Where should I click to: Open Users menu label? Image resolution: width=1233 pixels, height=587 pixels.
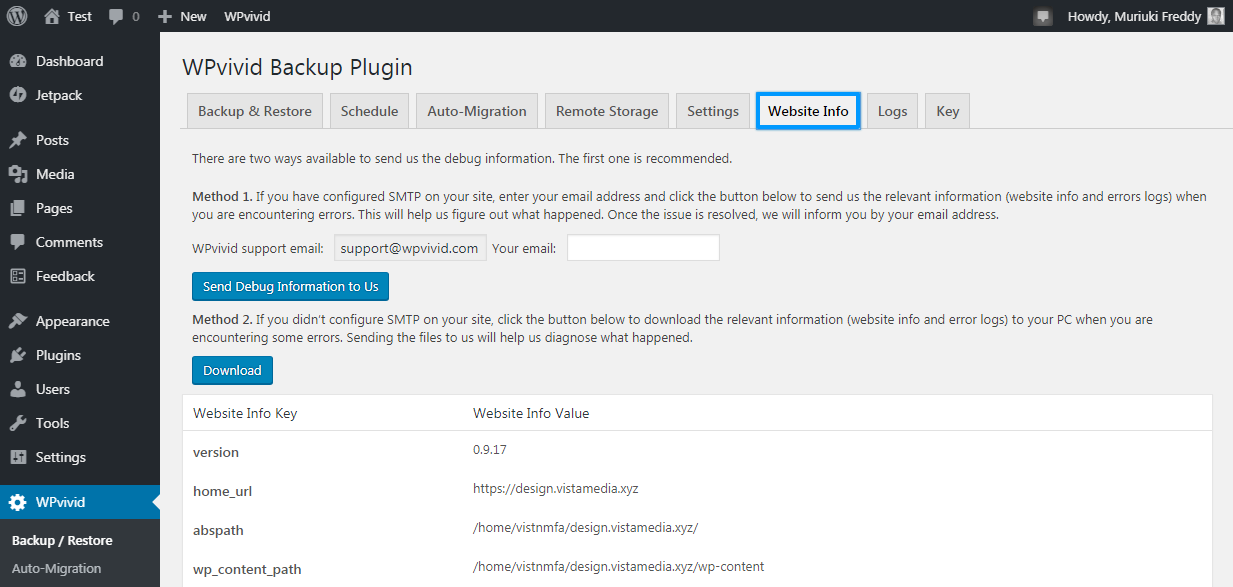(53, 389)
